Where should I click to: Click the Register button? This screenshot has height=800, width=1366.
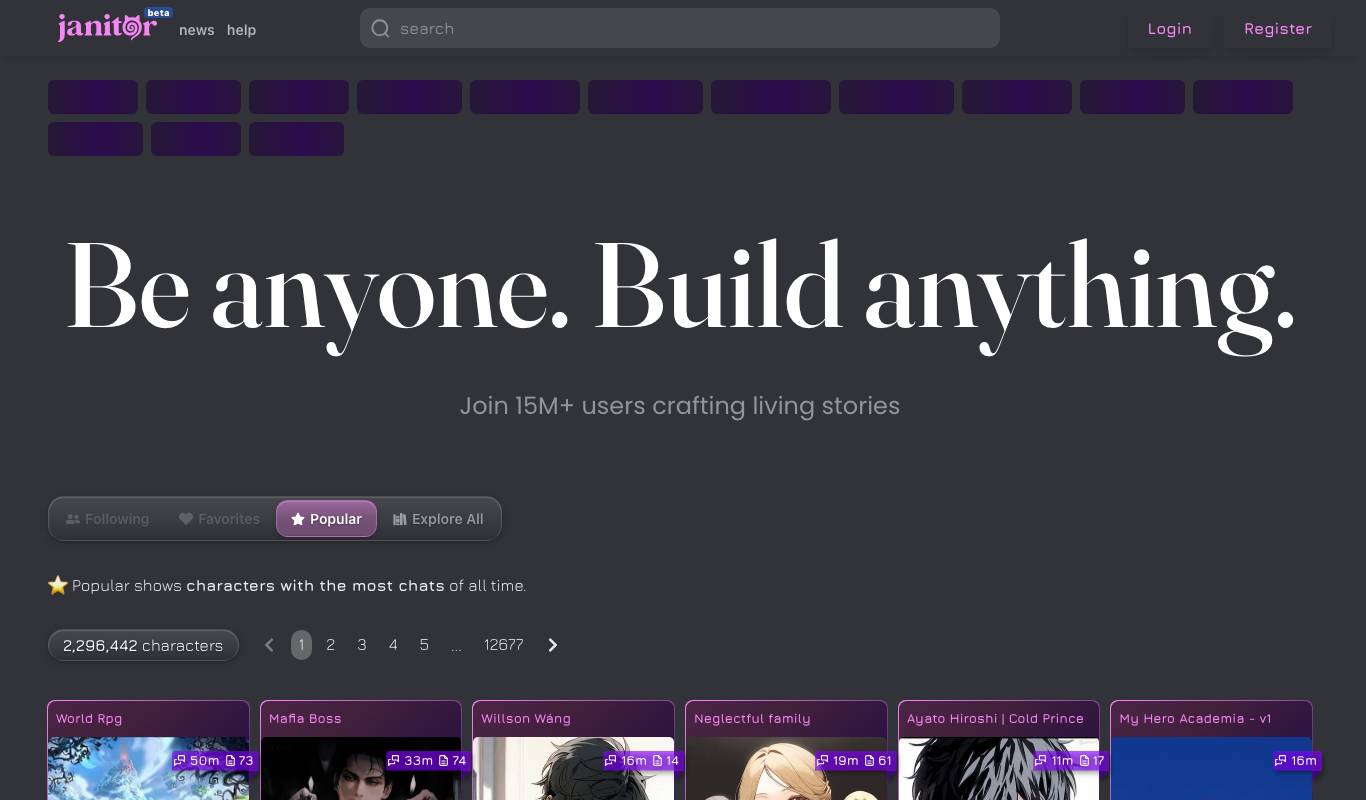tap(1278, 29)
